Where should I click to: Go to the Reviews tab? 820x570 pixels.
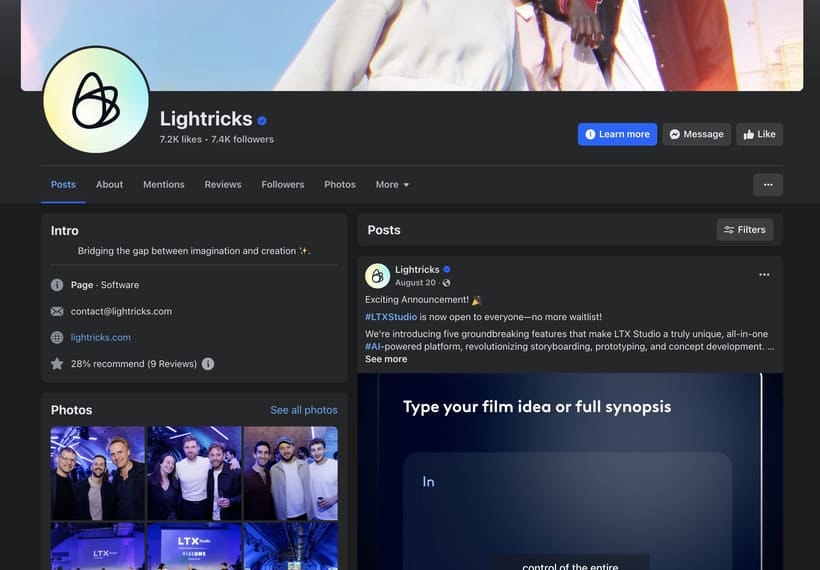point(223,185)
